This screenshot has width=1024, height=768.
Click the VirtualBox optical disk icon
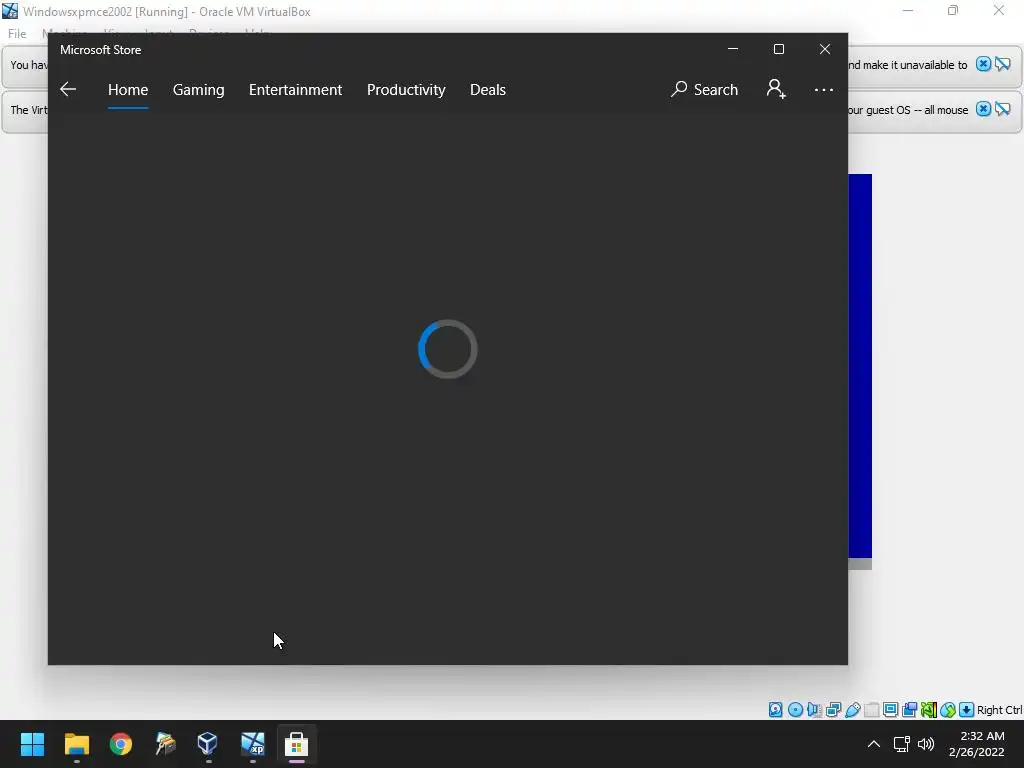(x=795, y=709)
